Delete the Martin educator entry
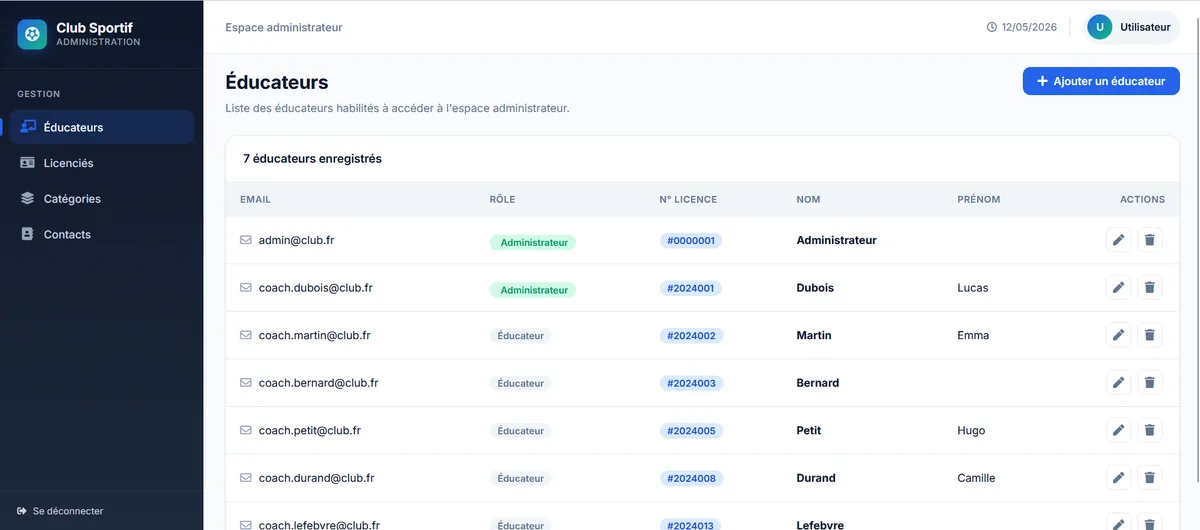Screen dimensions: 1200x530 tap(1150, 335)
